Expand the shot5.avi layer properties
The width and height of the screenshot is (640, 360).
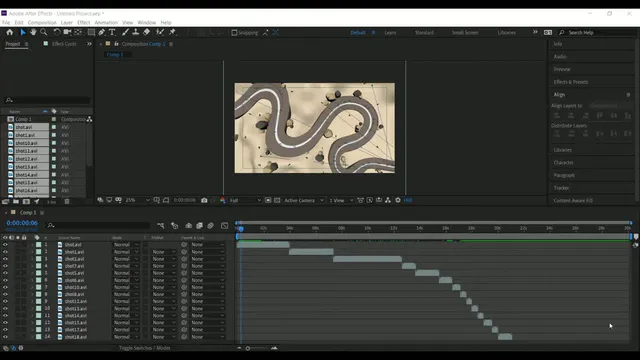[x=32, y=273]
